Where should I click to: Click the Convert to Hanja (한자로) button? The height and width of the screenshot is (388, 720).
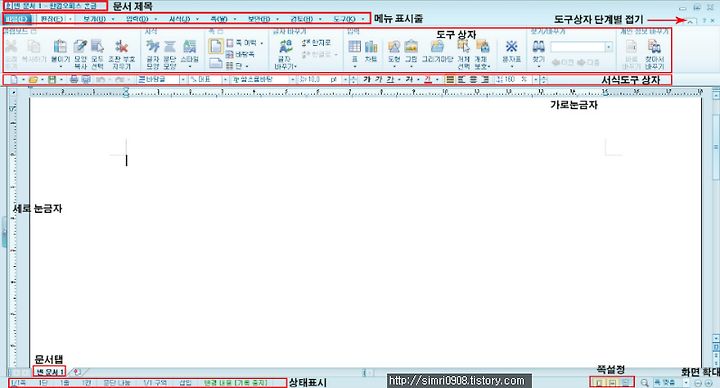click(316, 42)
